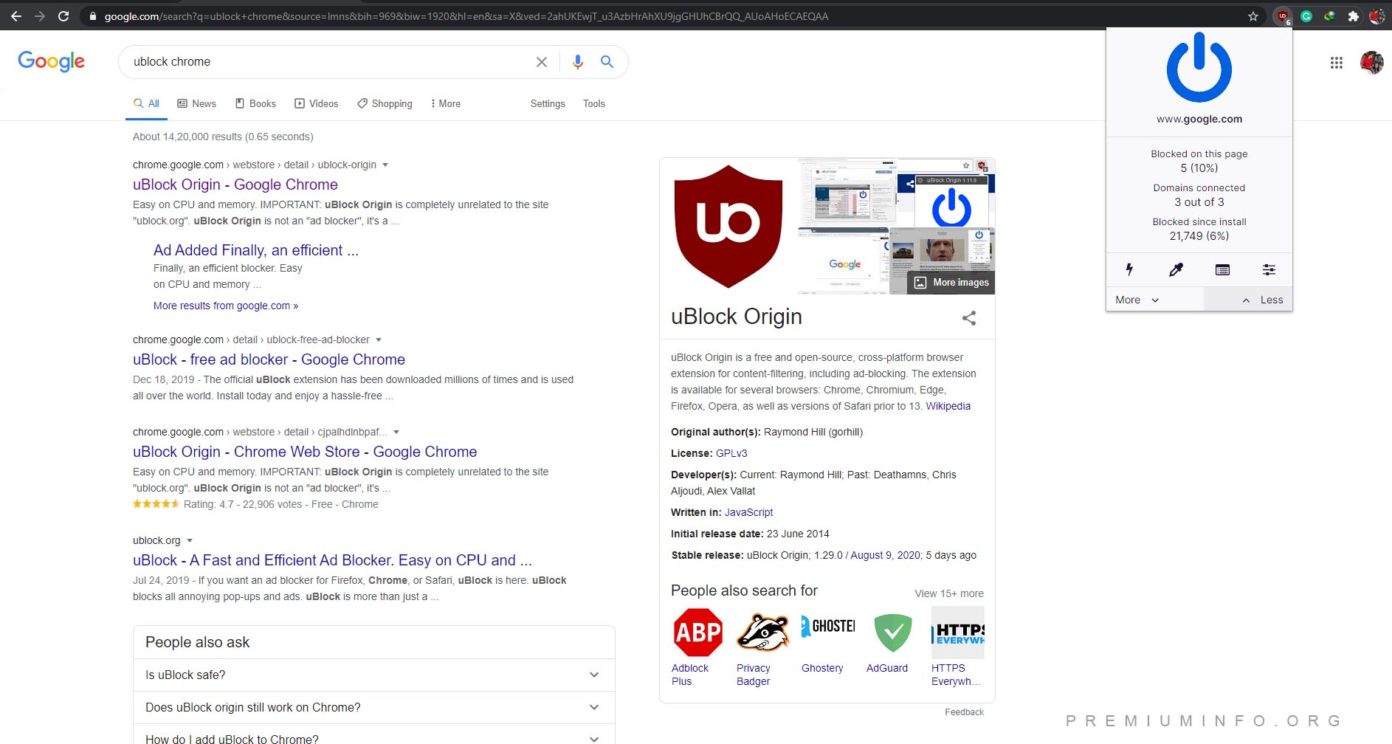This screenshot has width=1392, height=744.
Task: Follow the JavaScript link
Action: (x=749, y=512)
